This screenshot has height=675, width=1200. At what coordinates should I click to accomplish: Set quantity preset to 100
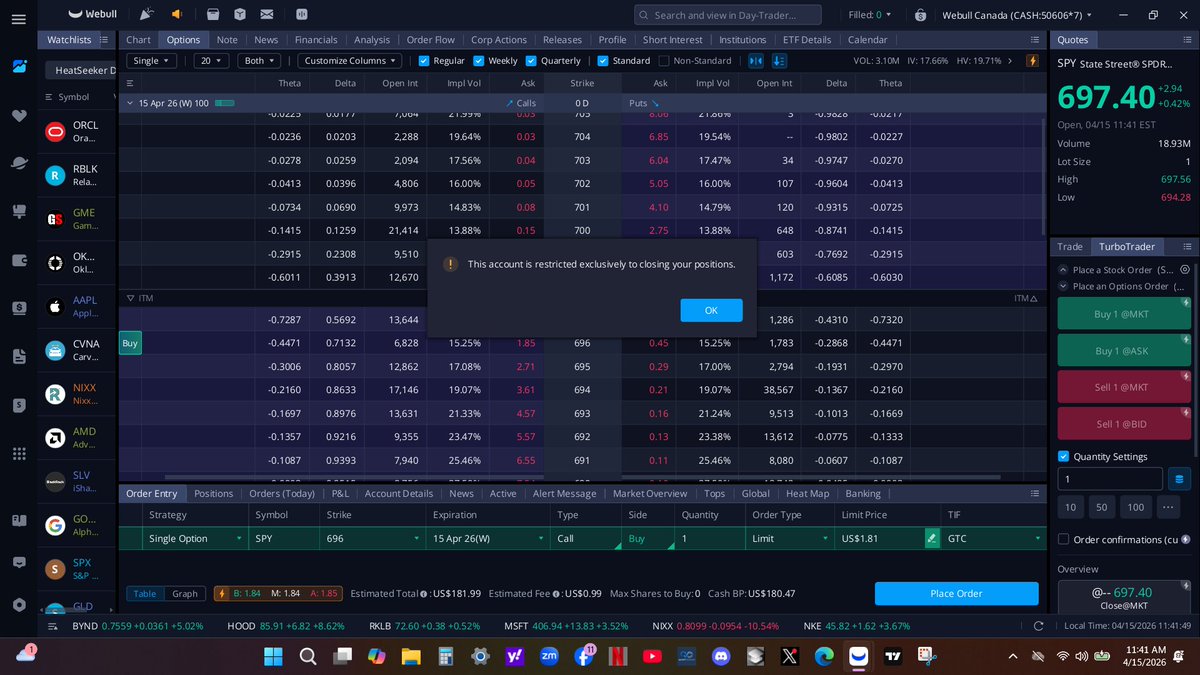pyautogui.click(x=1135, y=507)
